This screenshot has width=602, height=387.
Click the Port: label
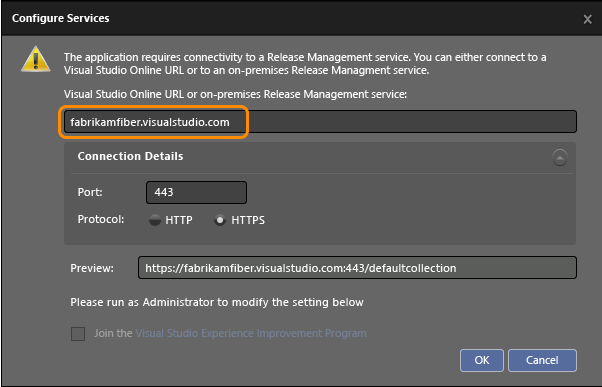(x=90, y=192)
